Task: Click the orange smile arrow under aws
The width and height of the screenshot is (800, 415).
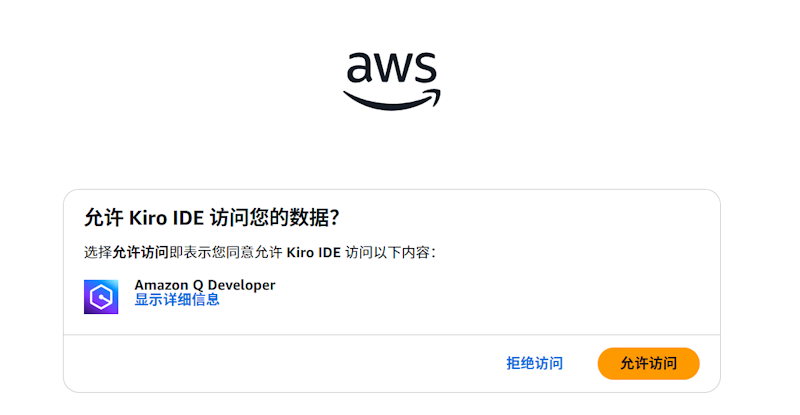Action: coord(391,100)
